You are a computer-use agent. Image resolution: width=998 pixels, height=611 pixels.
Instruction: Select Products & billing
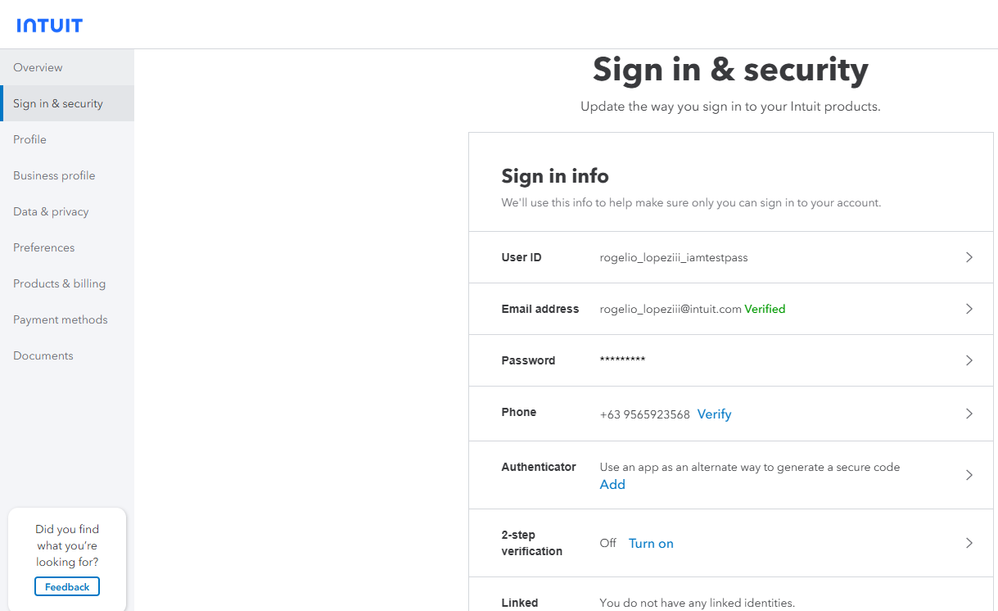[x=57, y=283]
